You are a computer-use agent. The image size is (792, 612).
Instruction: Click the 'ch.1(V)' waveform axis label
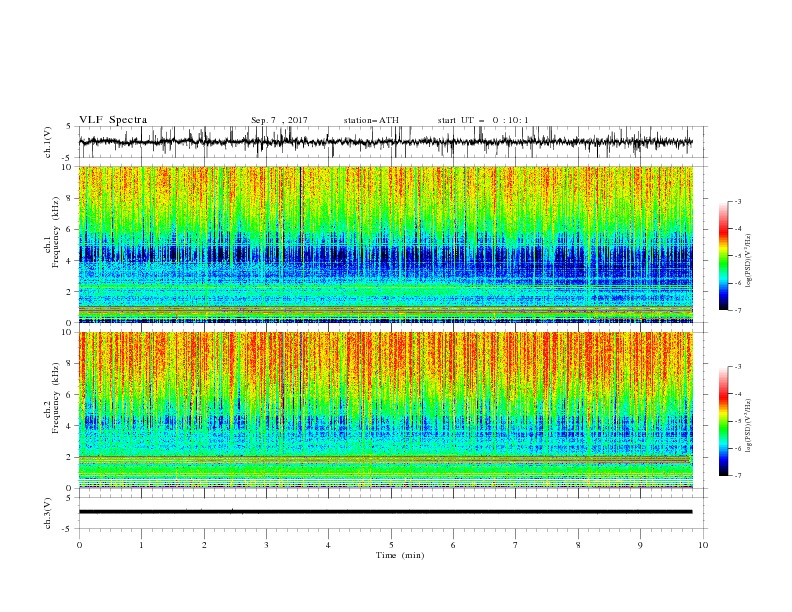coord(48,142)
